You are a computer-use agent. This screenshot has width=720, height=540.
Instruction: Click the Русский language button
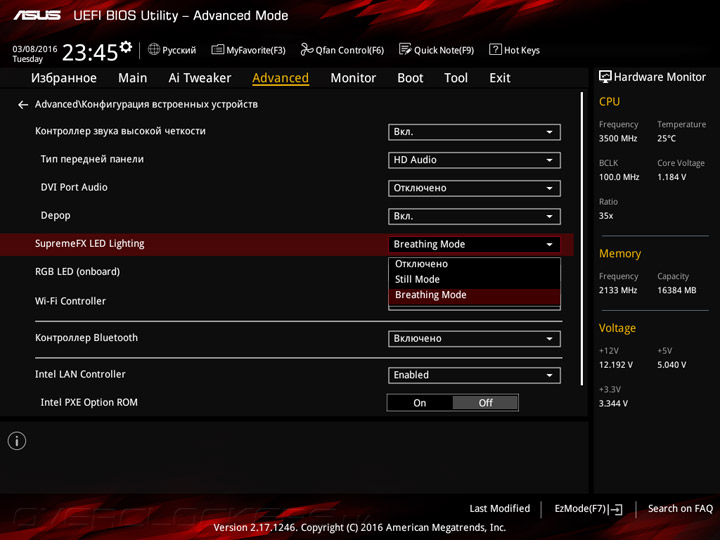click(172, 50)
